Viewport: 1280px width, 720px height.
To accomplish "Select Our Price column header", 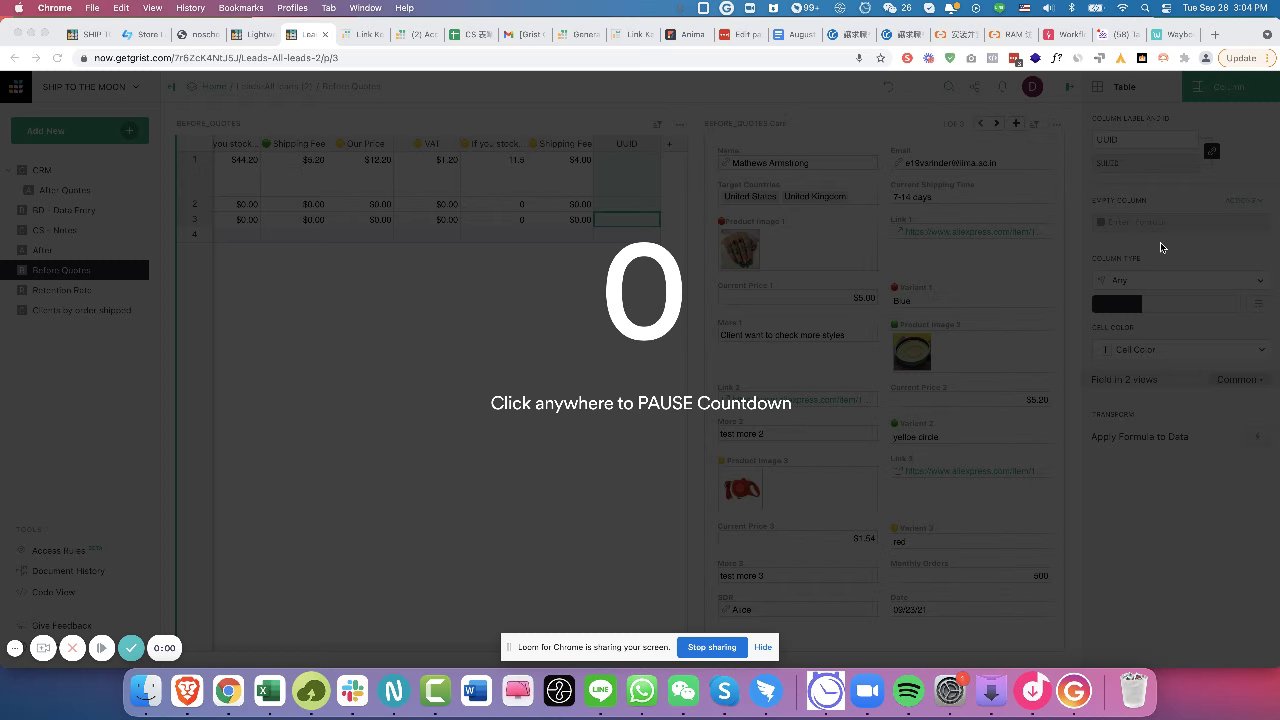I will (x=364, y=144).
